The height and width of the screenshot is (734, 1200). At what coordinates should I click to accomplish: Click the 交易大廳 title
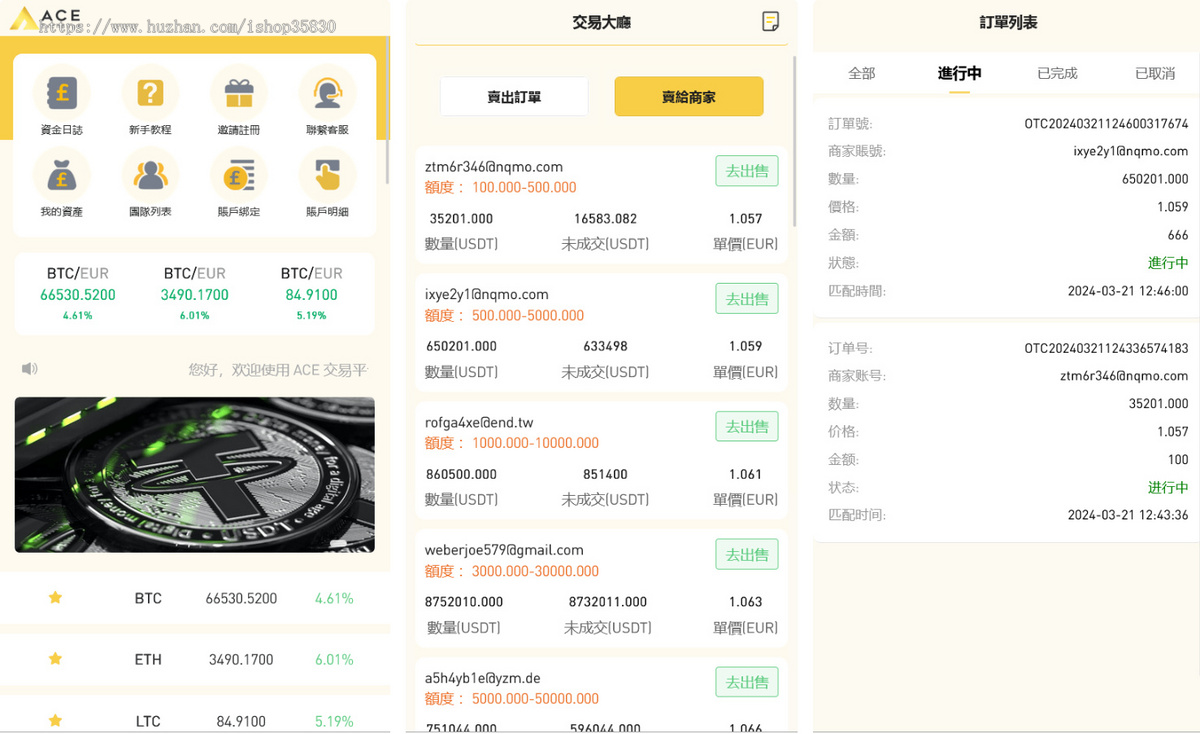click(601, 22)
